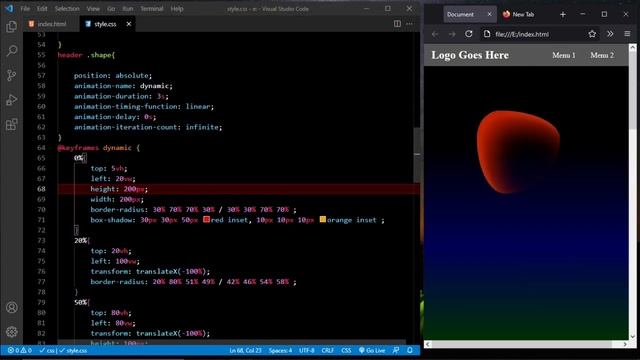Viewport: 640px width, 360px height.
Task: Open a new browser tab with plus
Action: tap(563, 14)
